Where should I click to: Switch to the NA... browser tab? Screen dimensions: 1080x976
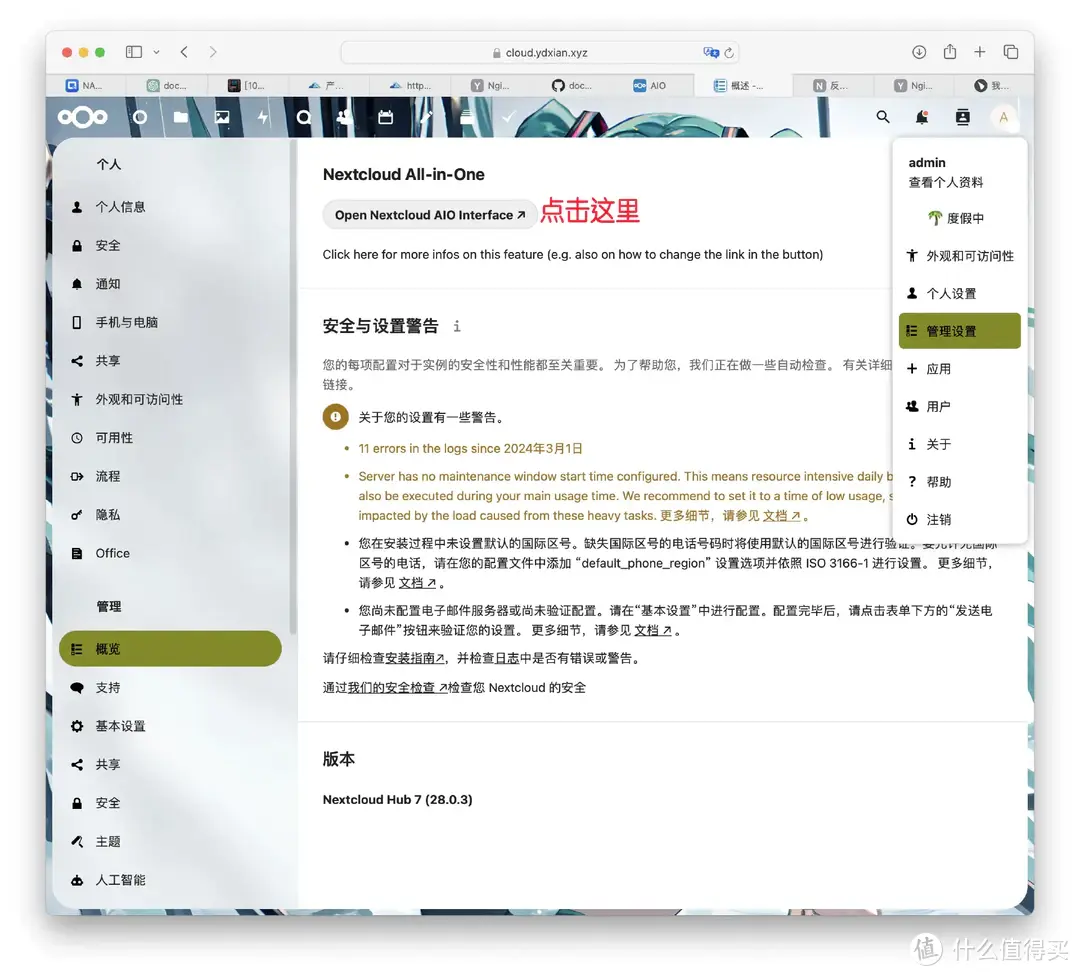84,85
